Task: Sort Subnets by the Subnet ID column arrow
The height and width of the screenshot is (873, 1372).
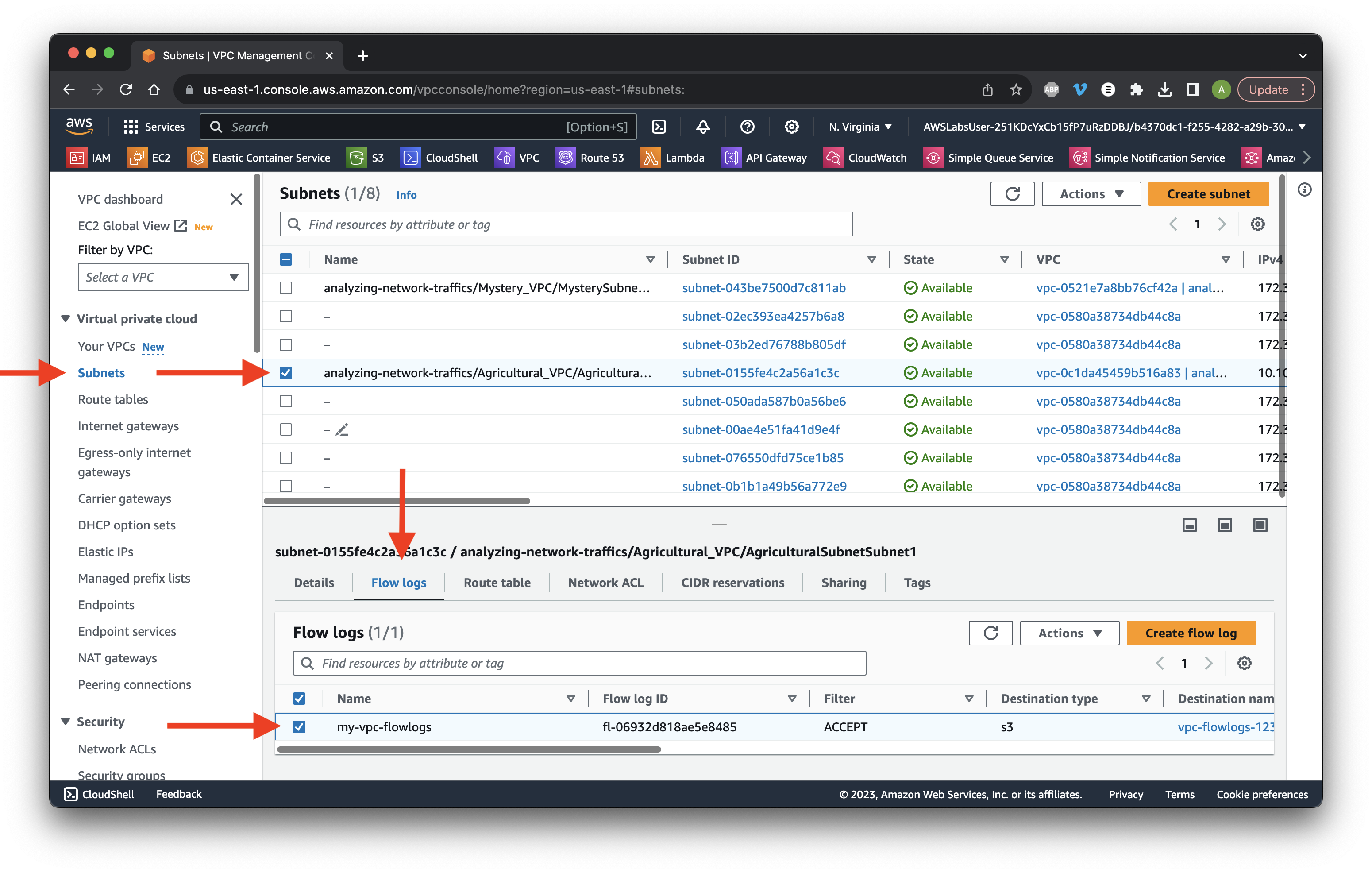Action: [871, 260]
